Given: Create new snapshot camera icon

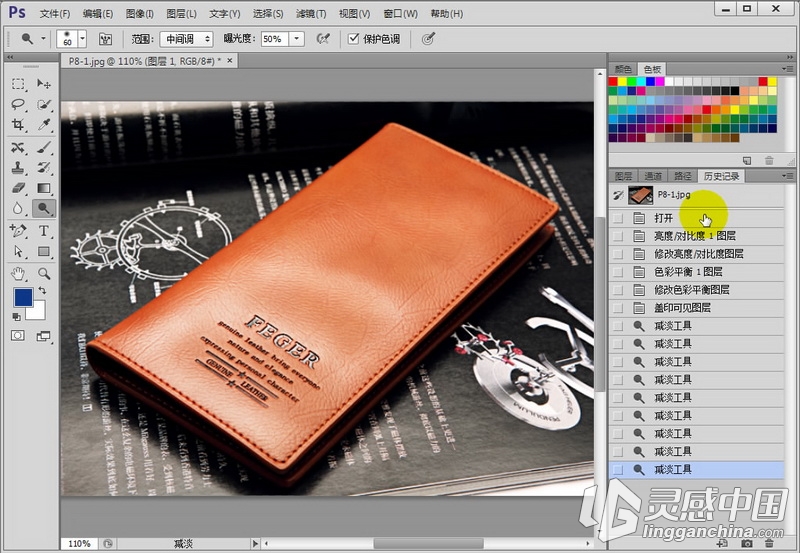Looking at the screenshot, I should point(746,544).
